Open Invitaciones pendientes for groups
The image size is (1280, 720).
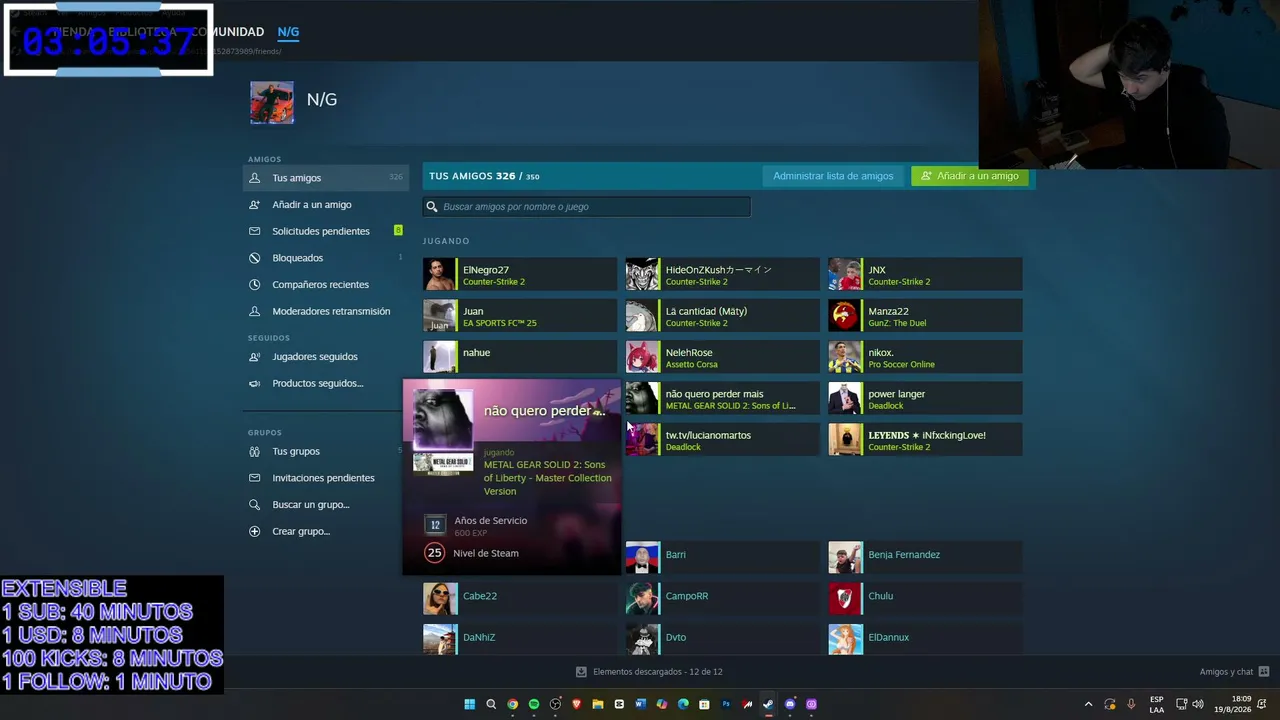click(322, 478)
